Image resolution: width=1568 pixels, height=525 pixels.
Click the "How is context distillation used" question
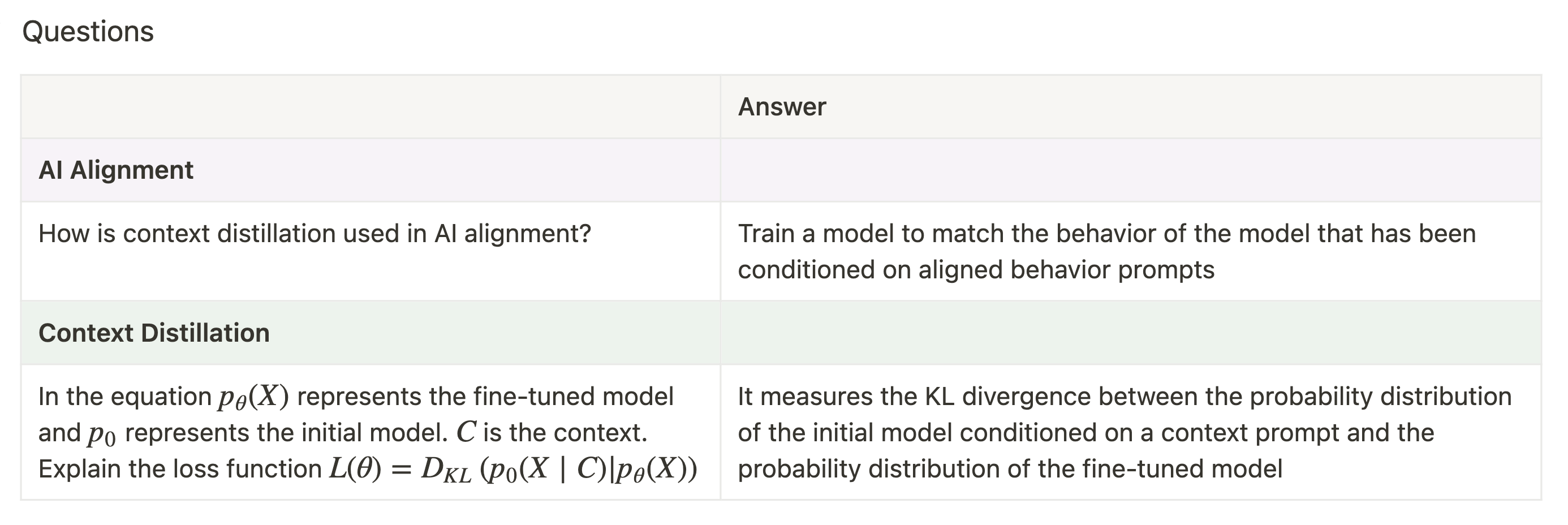pos(314,234)
